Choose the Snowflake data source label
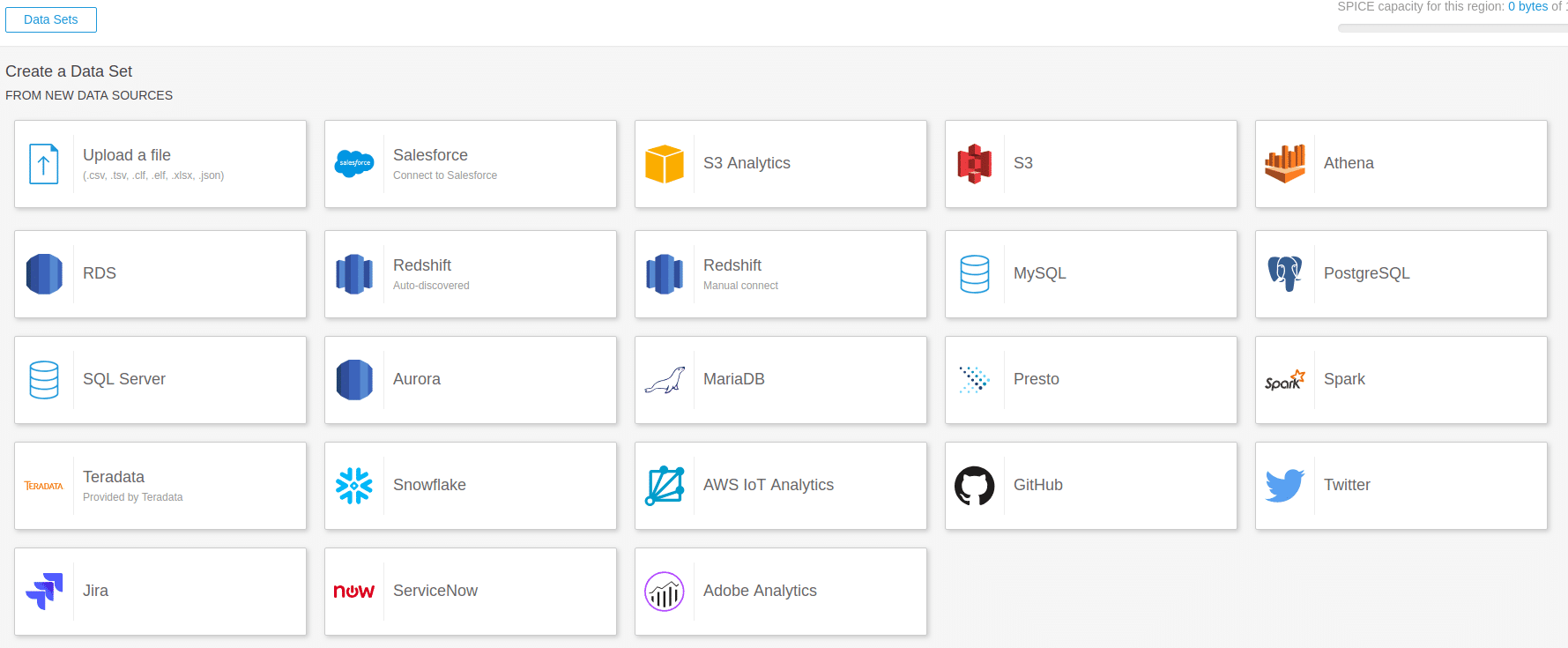 [x=429, y=485]
